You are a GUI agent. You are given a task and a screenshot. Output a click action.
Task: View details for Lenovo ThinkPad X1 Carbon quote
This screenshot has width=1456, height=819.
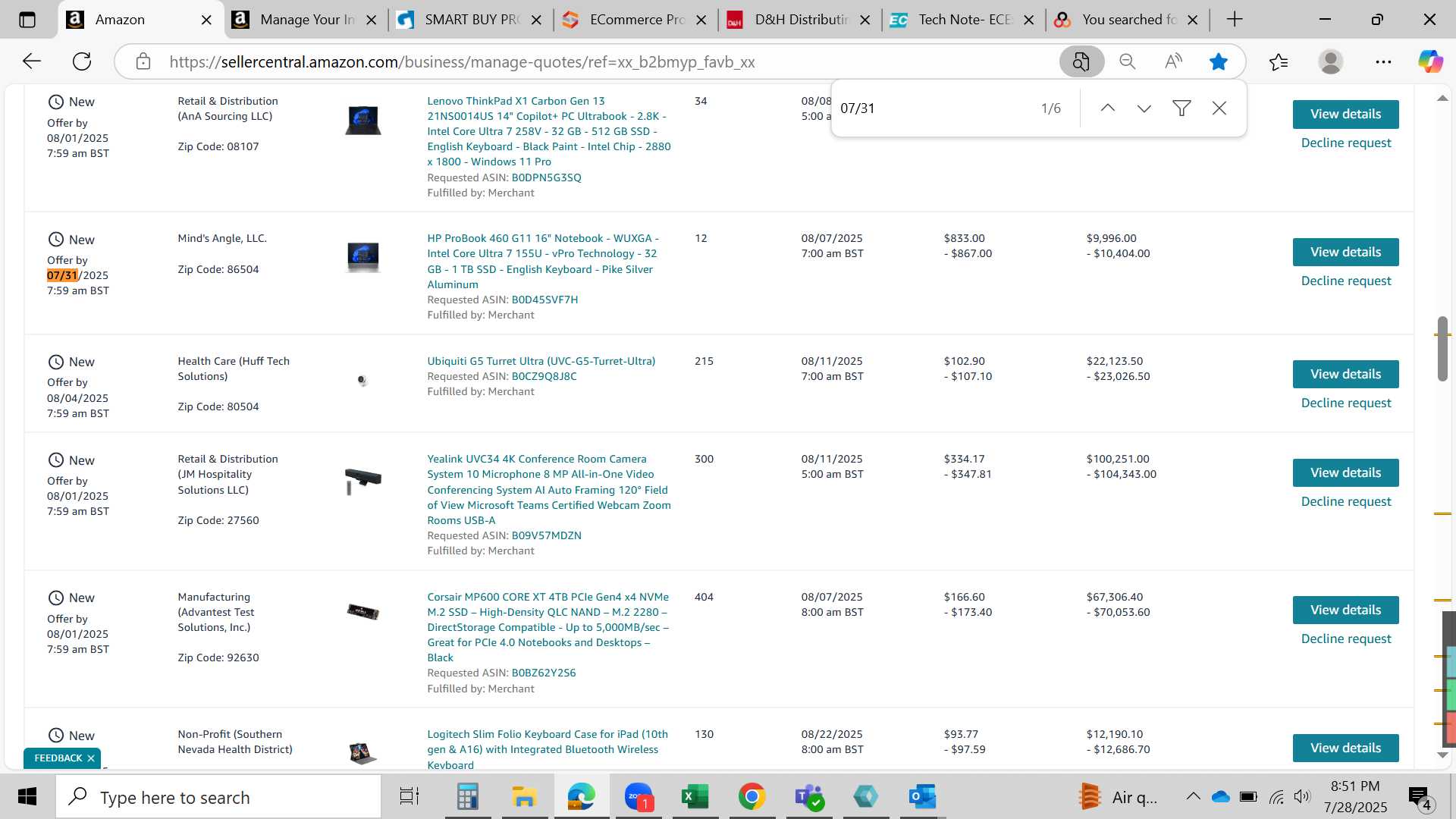[1345, 115]
